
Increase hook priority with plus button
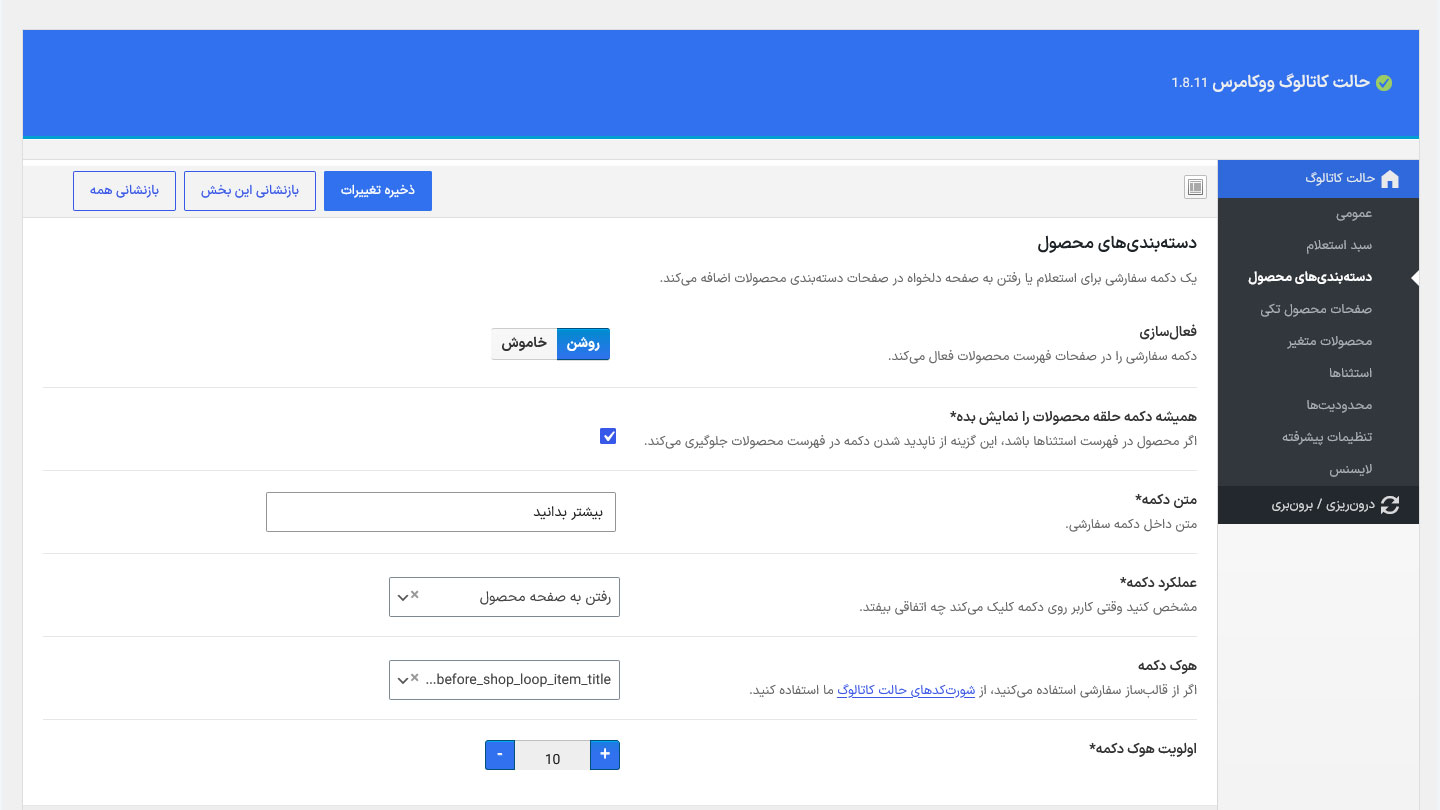(605, 755)
